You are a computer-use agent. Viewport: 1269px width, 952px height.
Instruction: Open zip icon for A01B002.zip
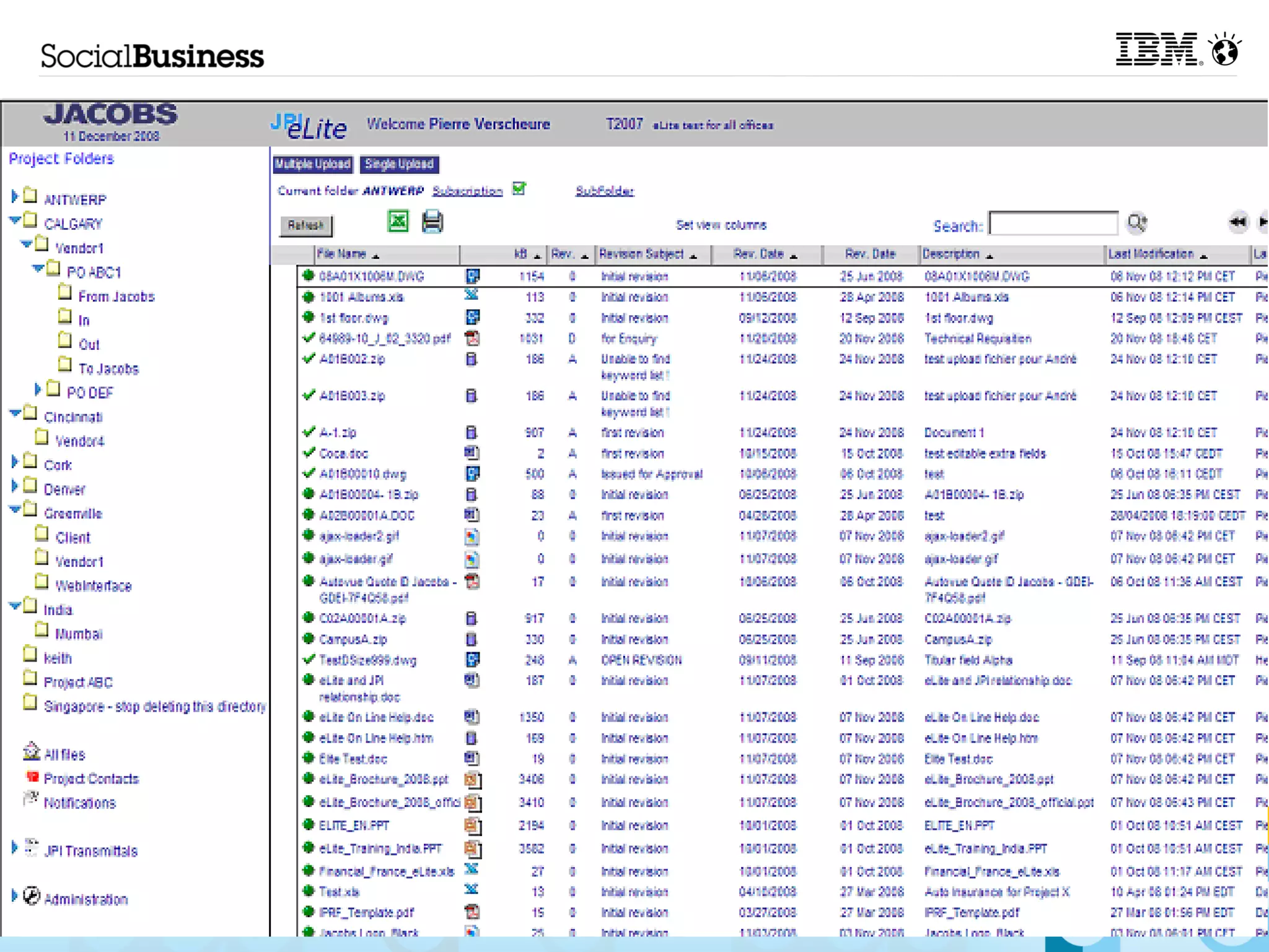click(x=472, y=359)
